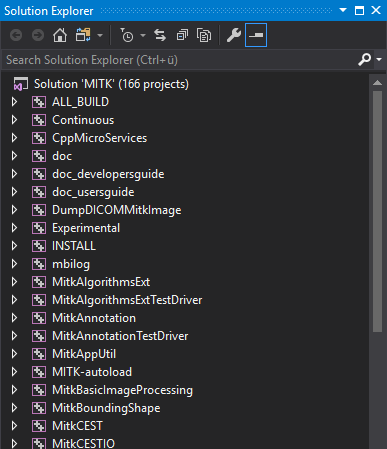Open the Pending Changes Filter
The width and height of the screenshot is (387, 449).
[127, 35]
